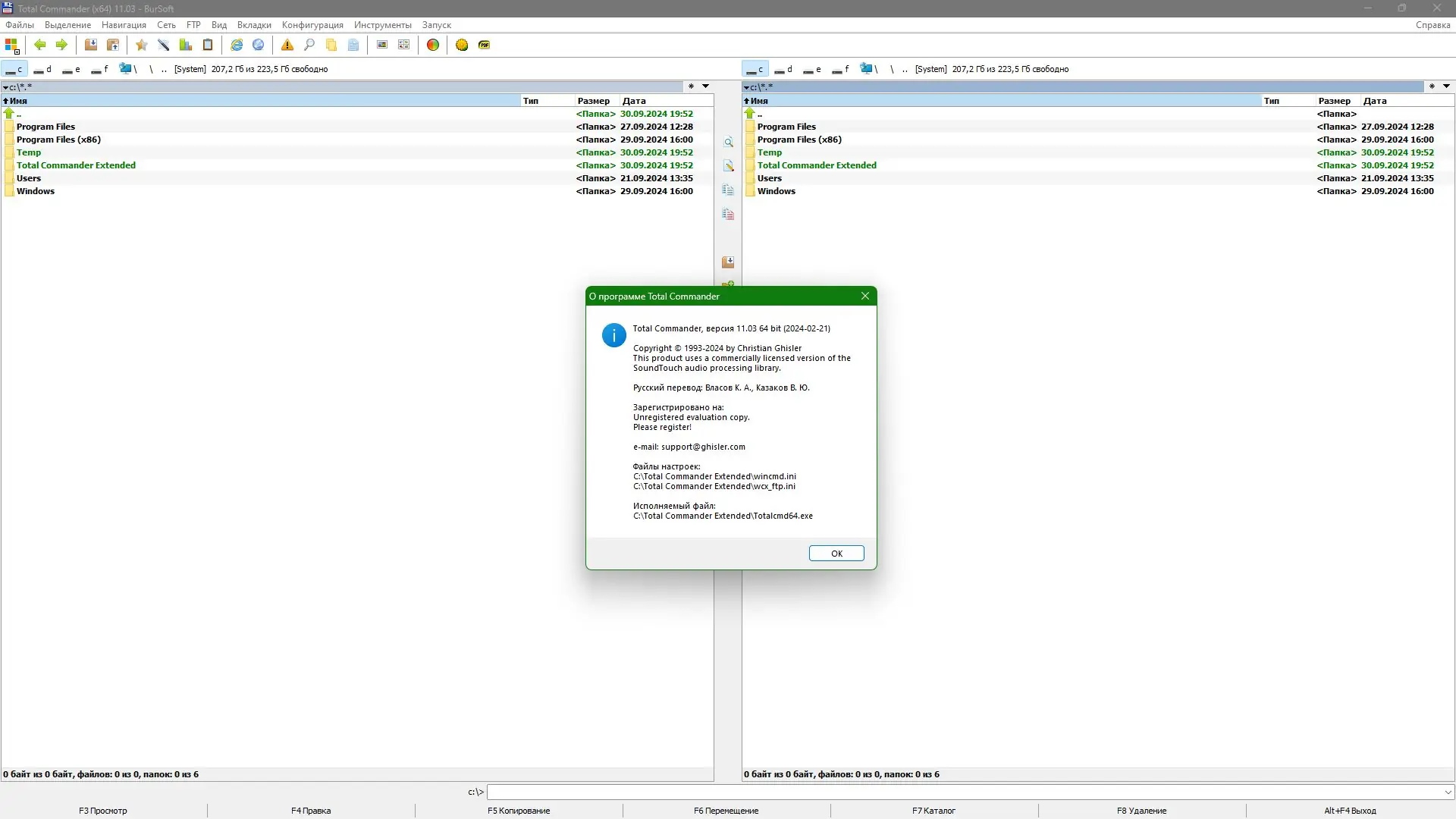
Task: Open the Конфигурация menu
Action: [312, 25]
